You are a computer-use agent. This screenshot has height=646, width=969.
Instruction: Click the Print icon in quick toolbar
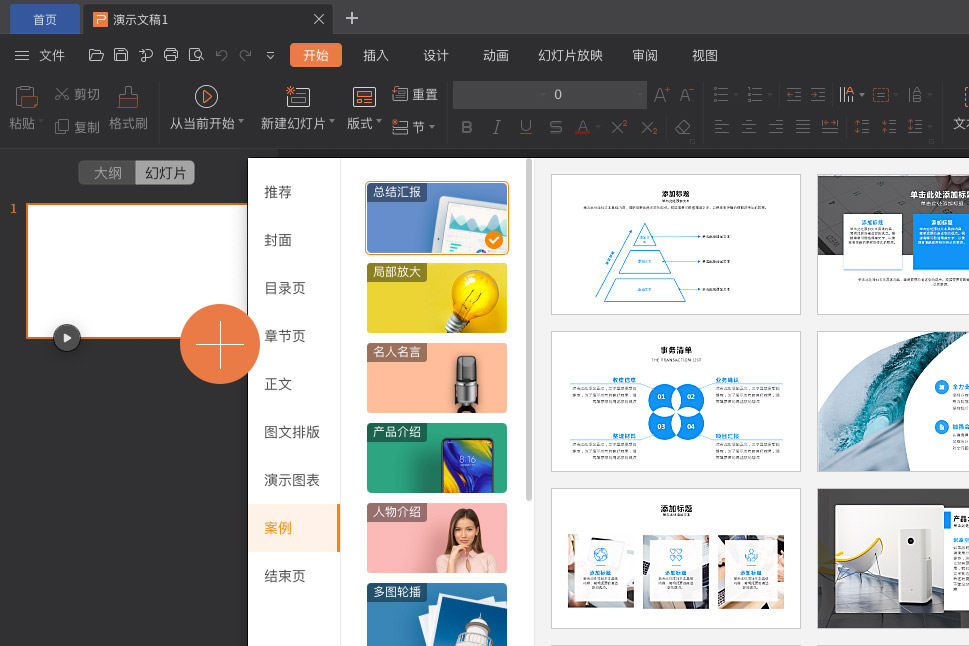pos(171,55)
